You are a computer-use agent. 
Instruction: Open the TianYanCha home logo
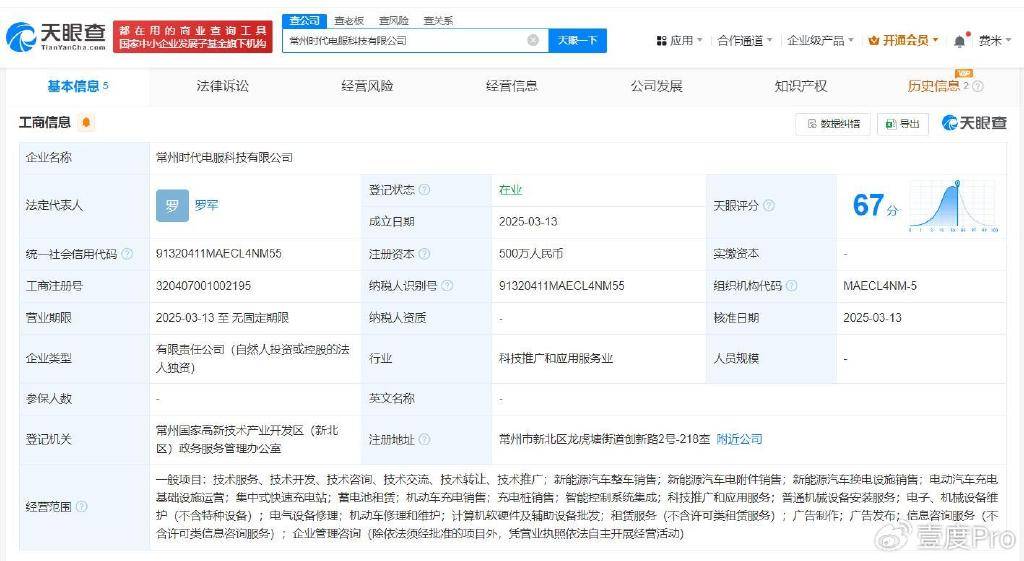point(56,37)
